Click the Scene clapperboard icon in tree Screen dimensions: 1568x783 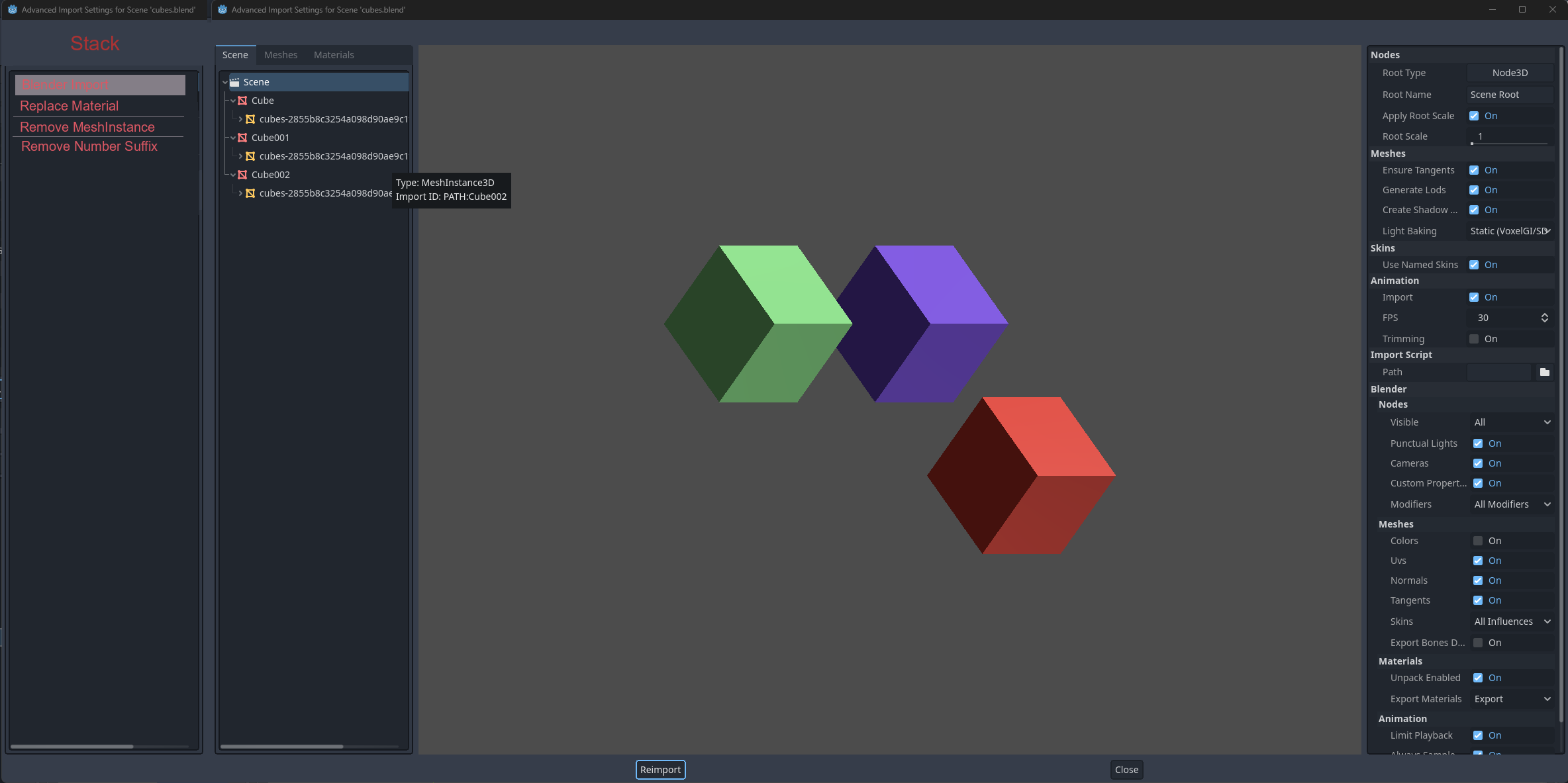click(x=234, y=82)
